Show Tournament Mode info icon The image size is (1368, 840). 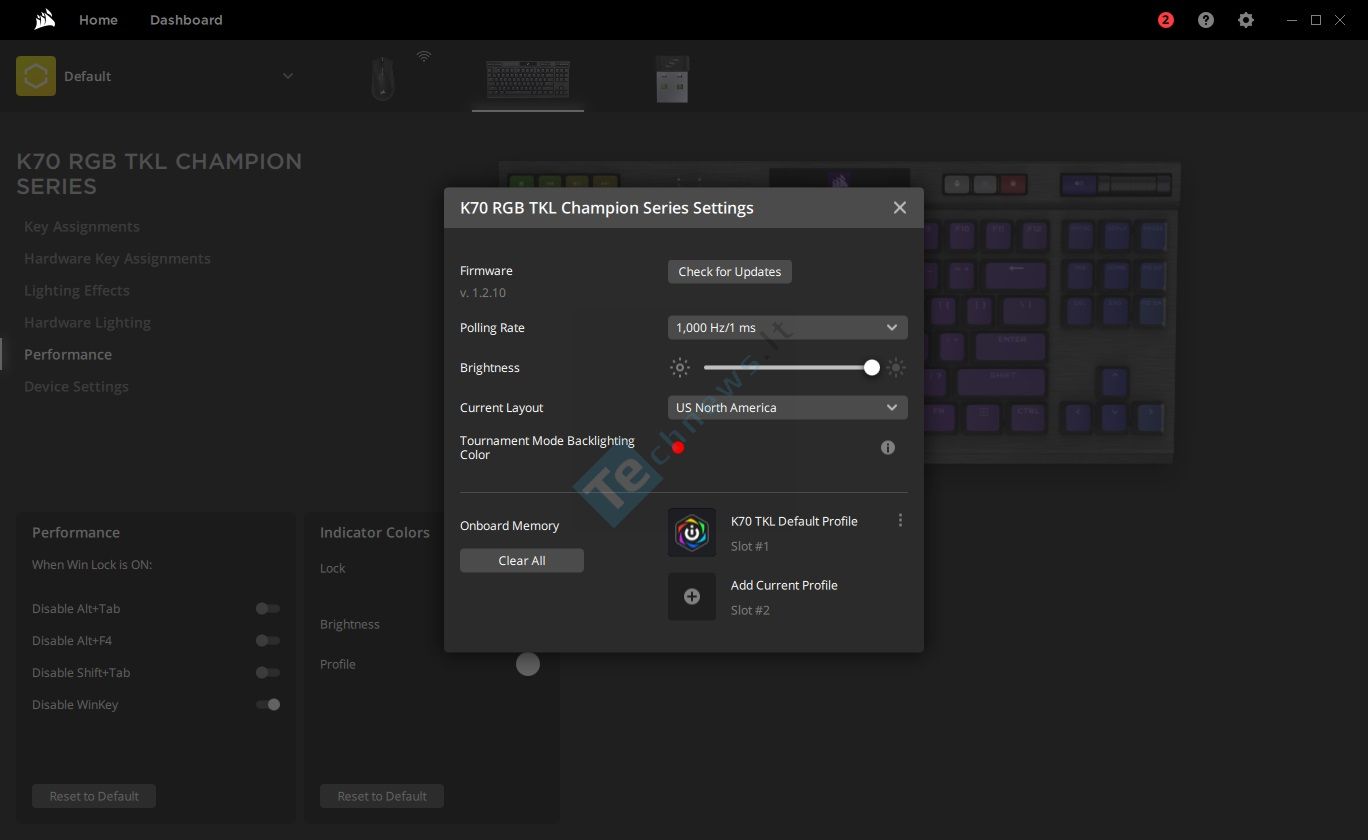pyautogui.click(x=888, y=448)
